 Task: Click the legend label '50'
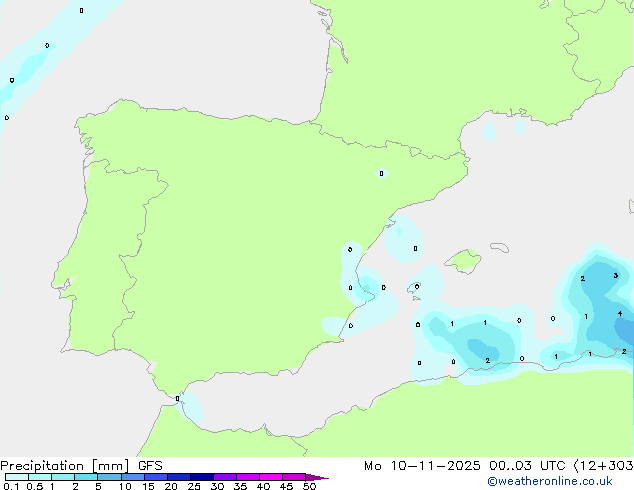pos(309,486)
